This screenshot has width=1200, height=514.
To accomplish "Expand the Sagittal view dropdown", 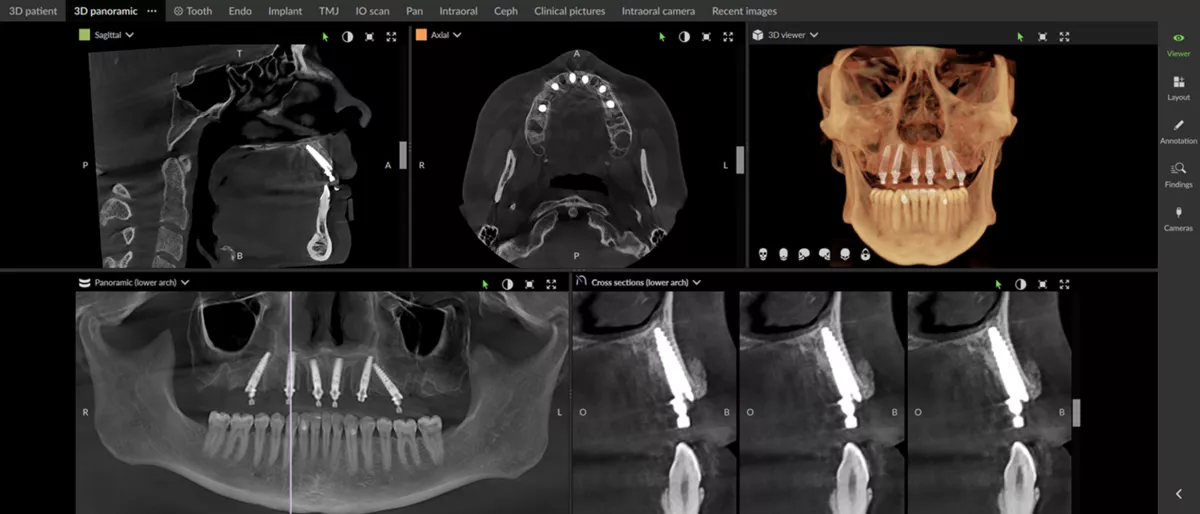I will (130, 35).
